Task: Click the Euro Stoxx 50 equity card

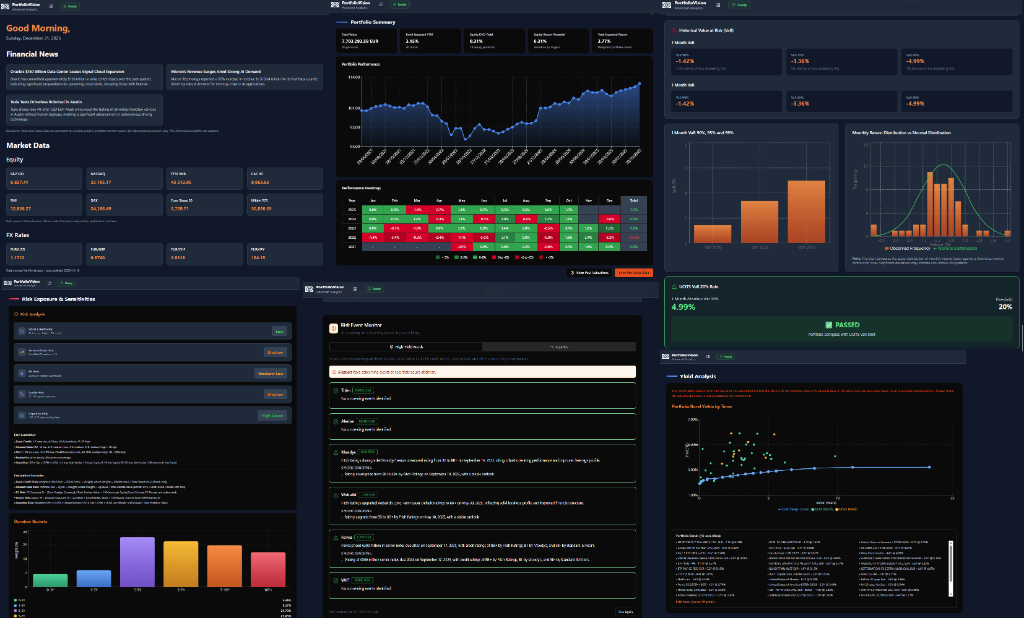Action: 205,204
